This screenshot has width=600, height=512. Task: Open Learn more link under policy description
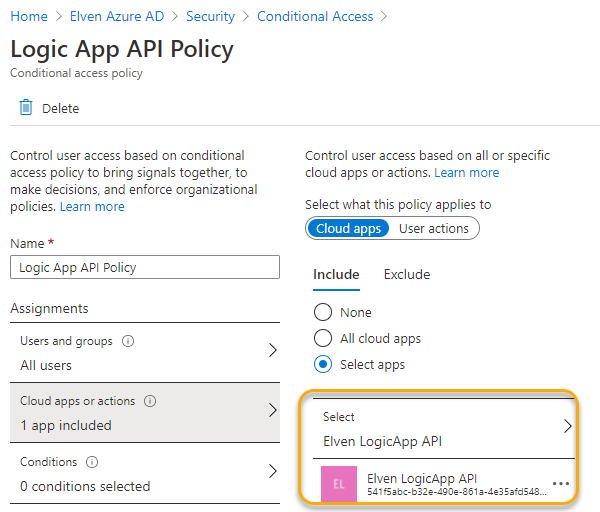(x=92, y=207)
